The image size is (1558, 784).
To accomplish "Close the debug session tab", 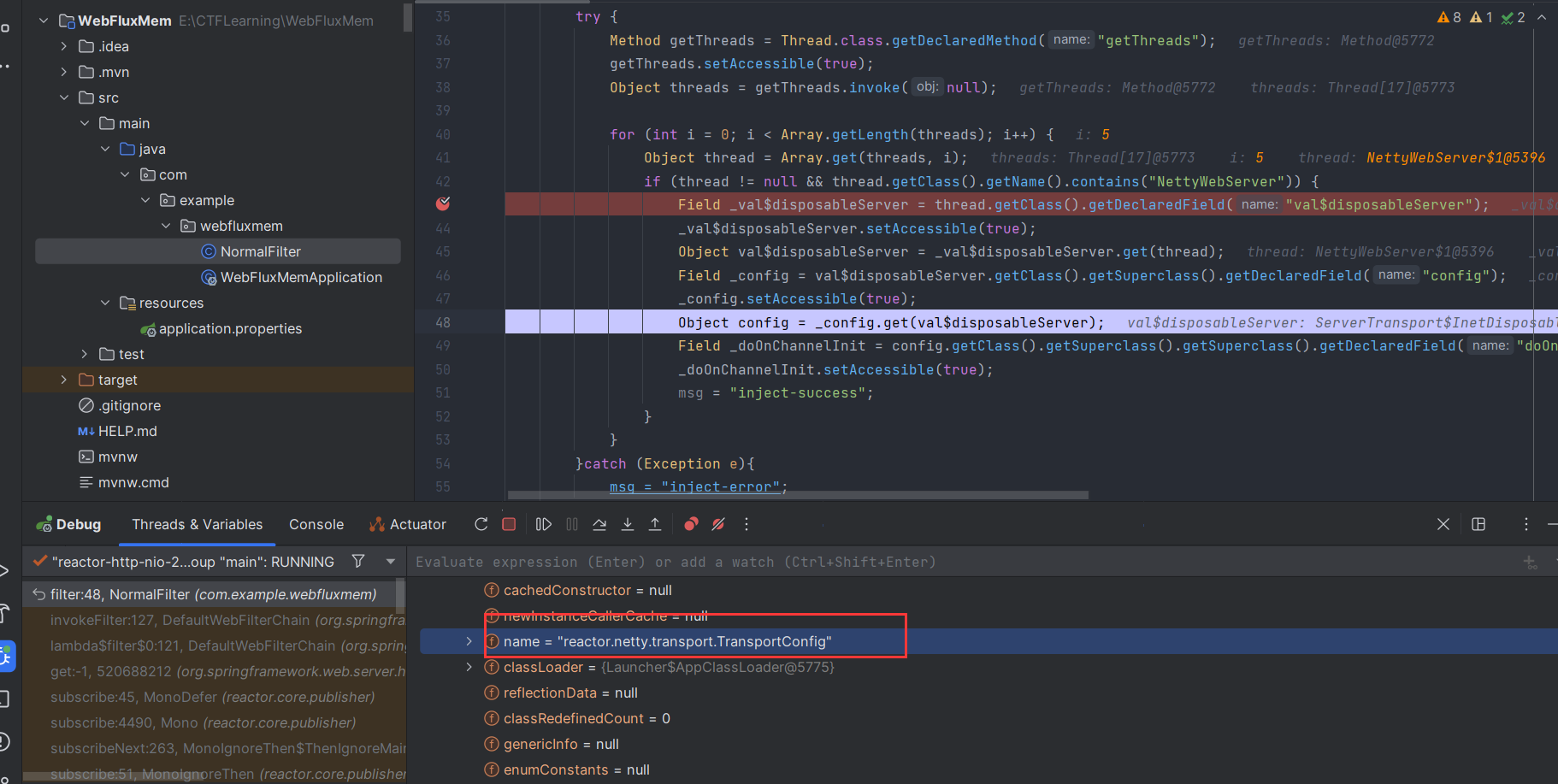I will pyautogui.click(x=1443, y=524).
